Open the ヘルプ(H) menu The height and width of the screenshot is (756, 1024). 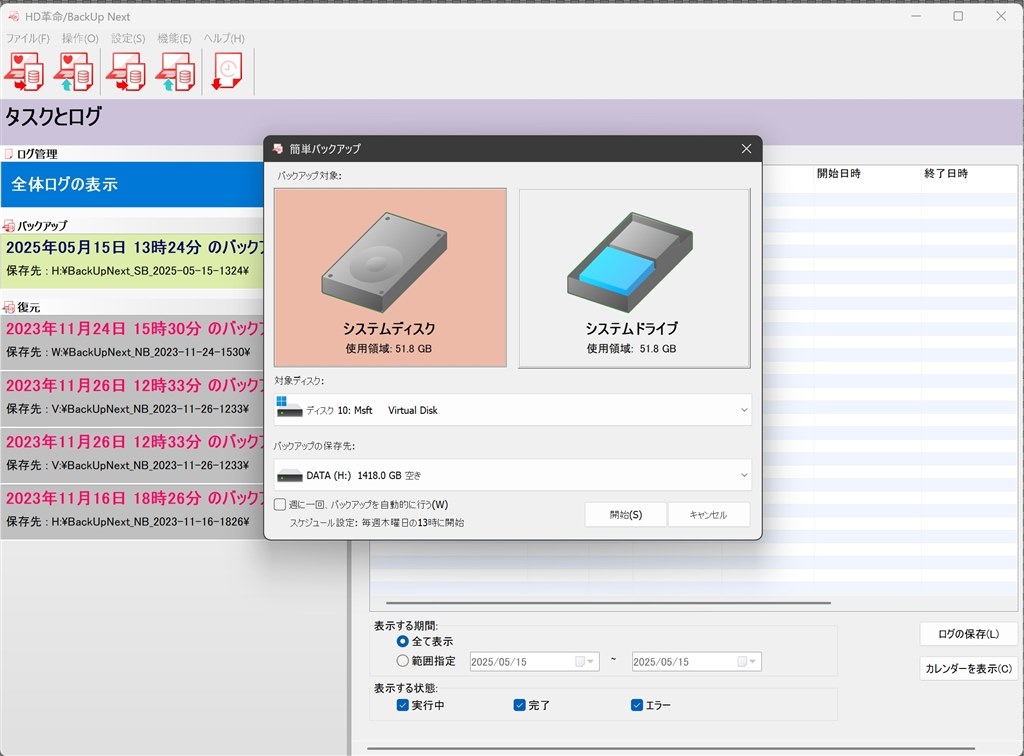tap(224, 39)
